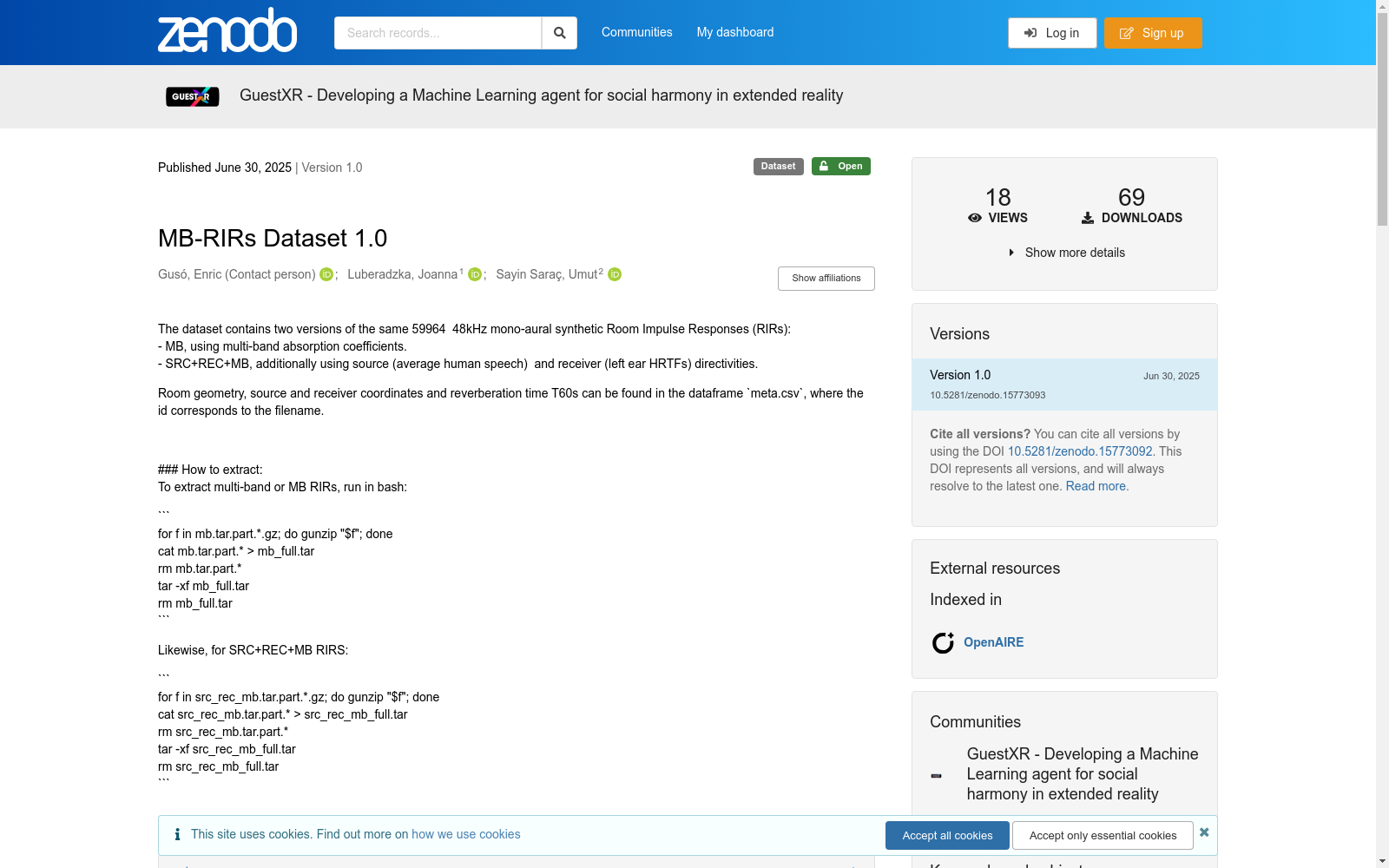Go to My dashboard

(735, 32)
